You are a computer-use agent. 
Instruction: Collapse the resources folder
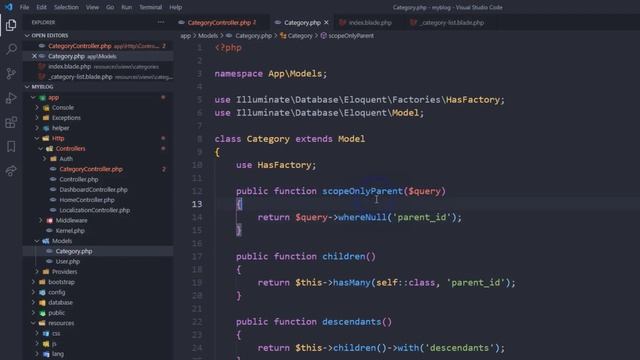(33, 323)
